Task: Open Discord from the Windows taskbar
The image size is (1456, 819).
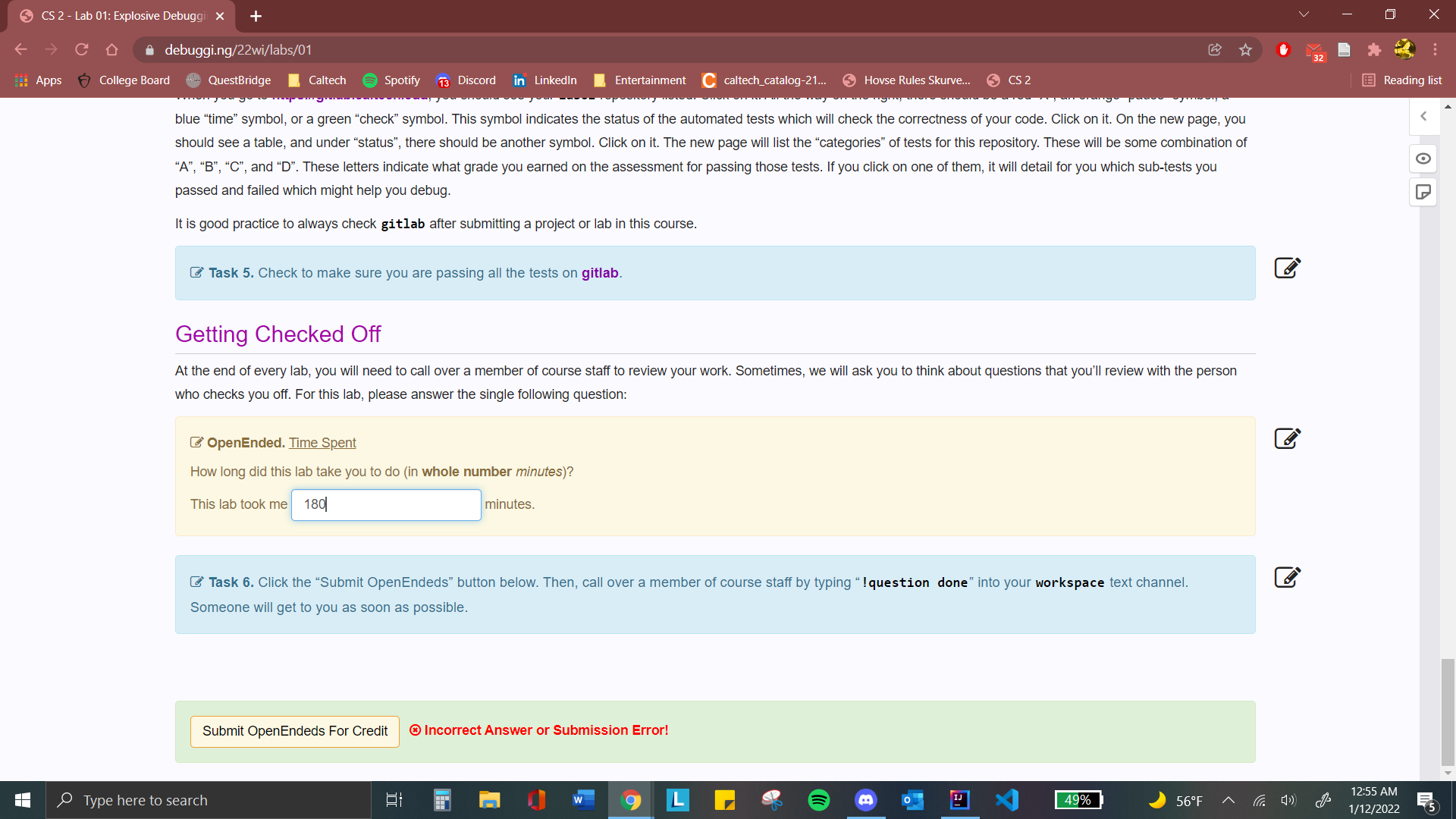Action: pos(865,801)
